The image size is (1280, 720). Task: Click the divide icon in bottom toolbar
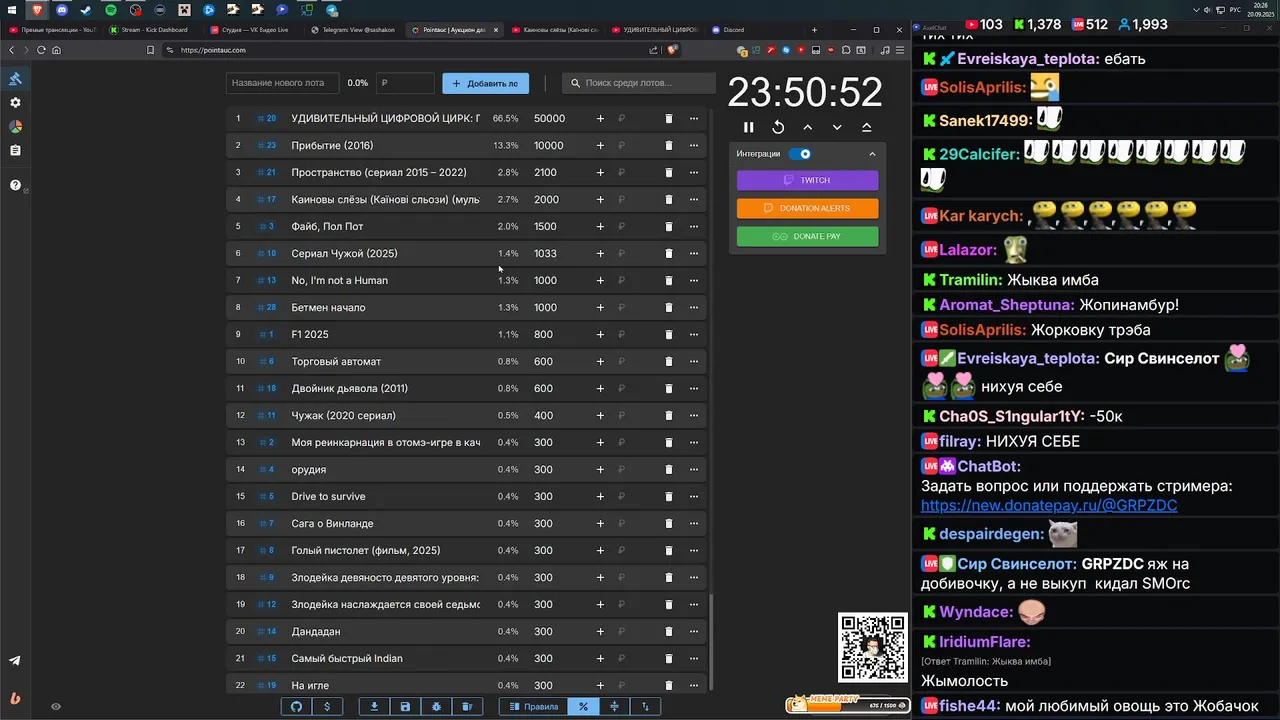(614, 706)
